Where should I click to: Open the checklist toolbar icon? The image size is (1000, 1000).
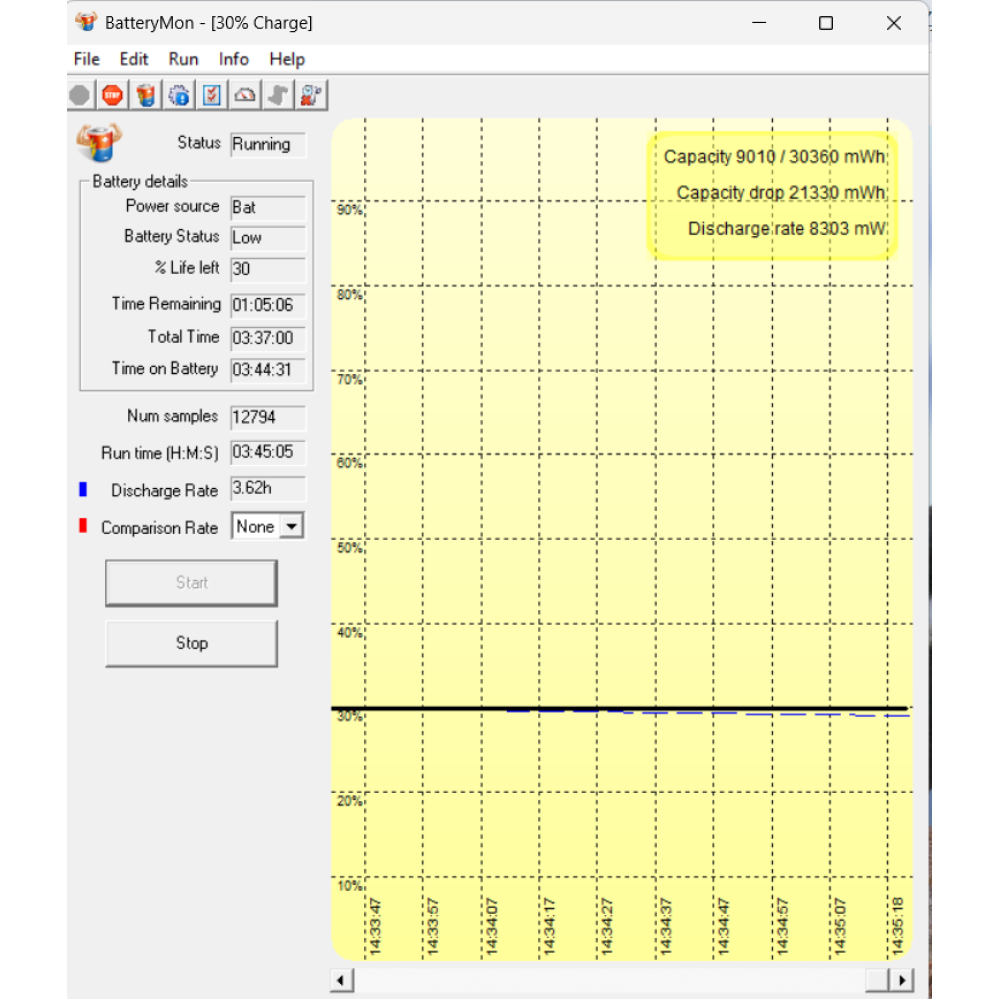click(212, 96)
